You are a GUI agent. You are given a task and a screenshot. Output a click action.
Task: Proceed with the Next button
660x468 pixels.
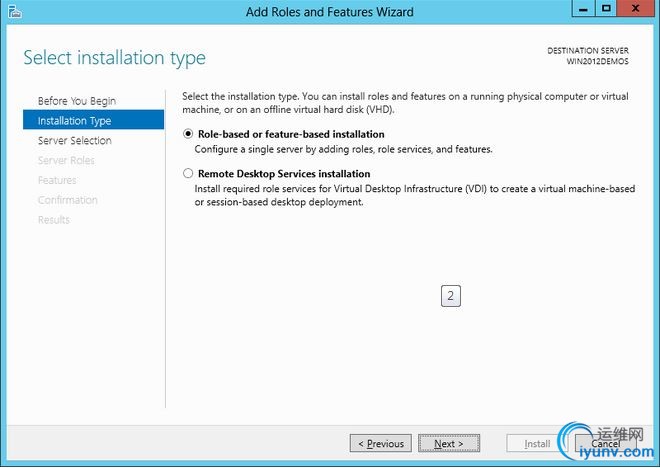[x=449, y=443]
